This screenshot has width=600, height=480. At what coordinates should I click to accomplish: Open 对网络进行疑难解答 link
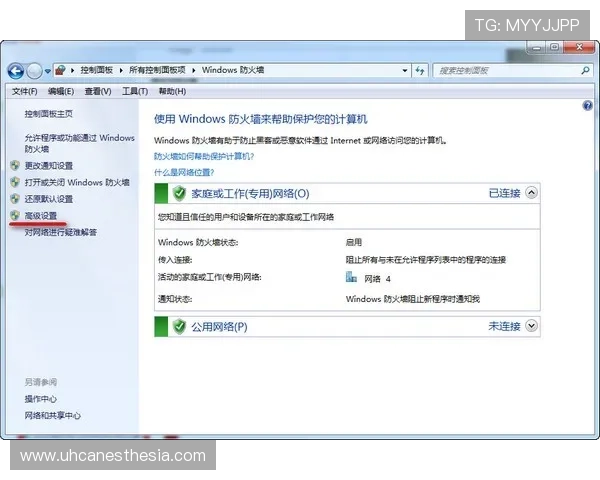(60, 232)
